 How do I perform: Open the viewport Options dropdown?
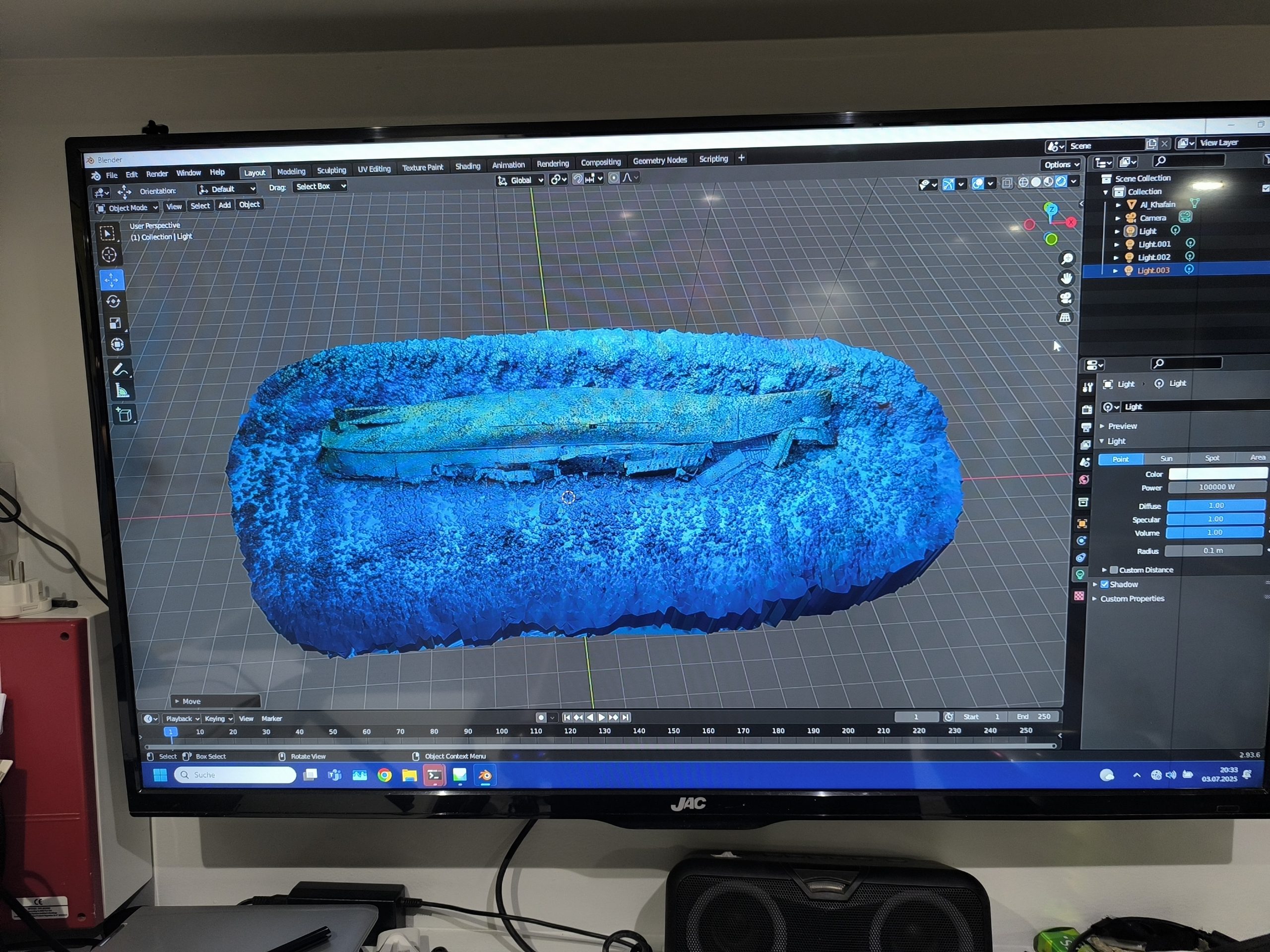point(1061,165)
